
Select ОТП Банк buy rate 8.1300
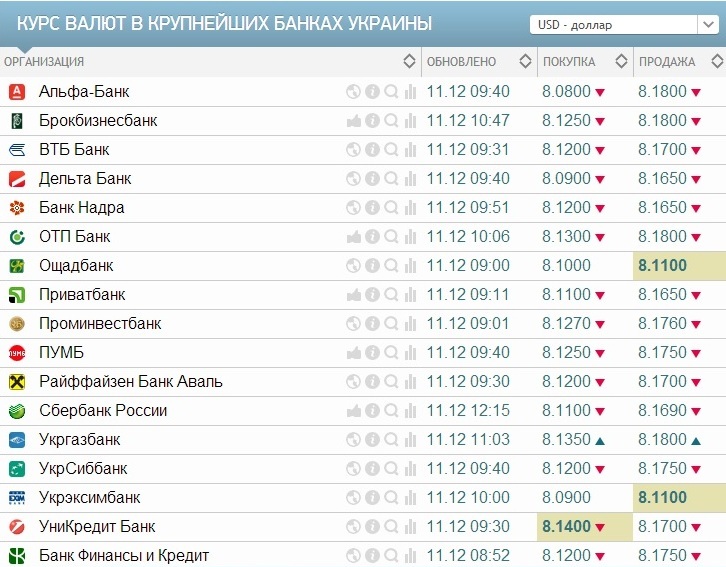[x=566, y=237]
